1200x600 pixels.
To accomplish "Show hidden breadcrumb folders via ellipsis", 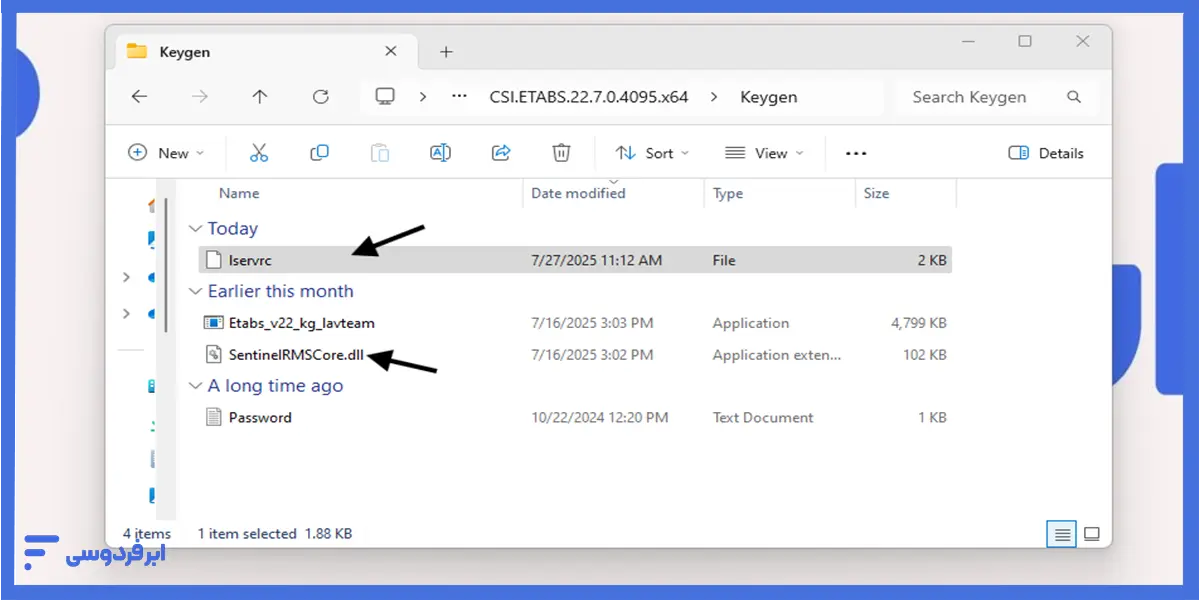I will 459,97.
